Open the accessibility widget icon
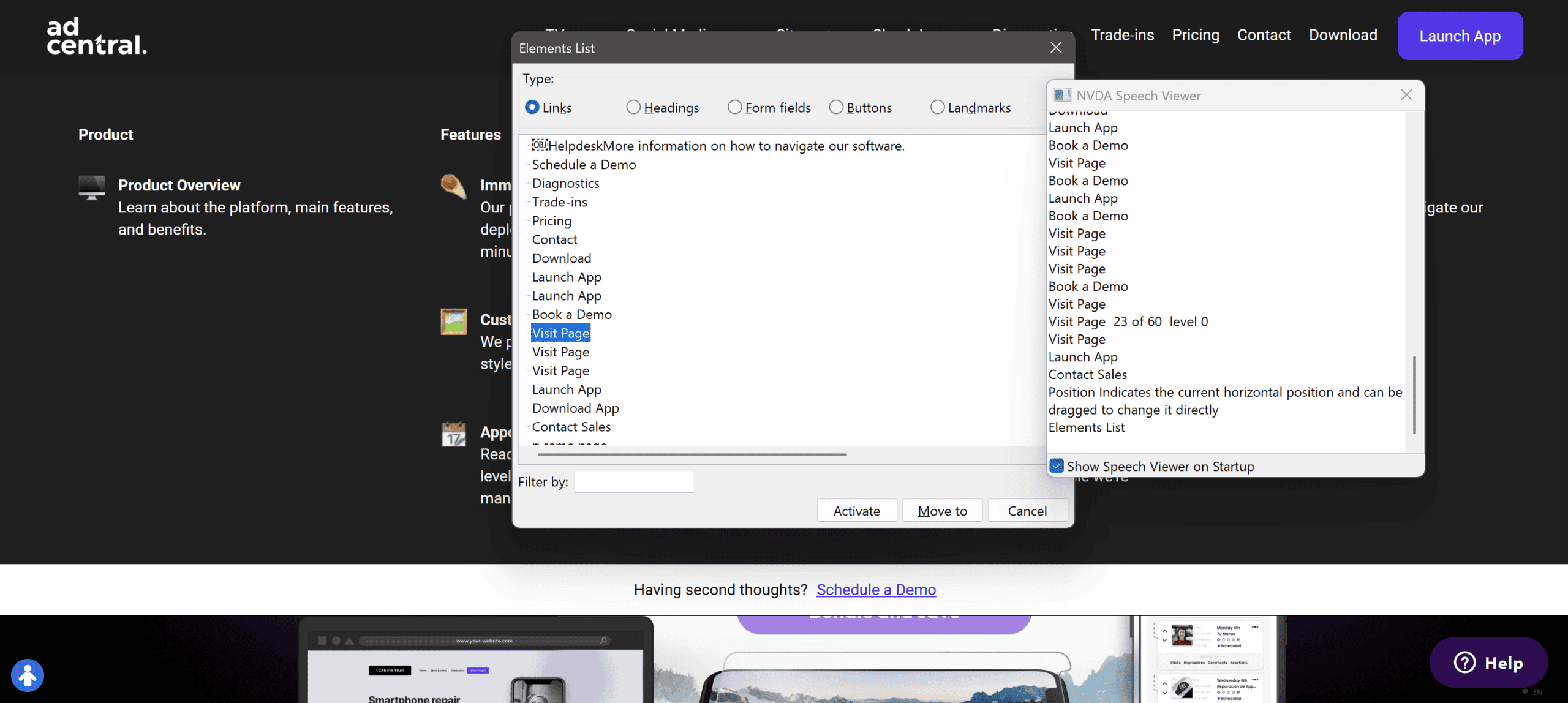 click(x=28, y=675)
